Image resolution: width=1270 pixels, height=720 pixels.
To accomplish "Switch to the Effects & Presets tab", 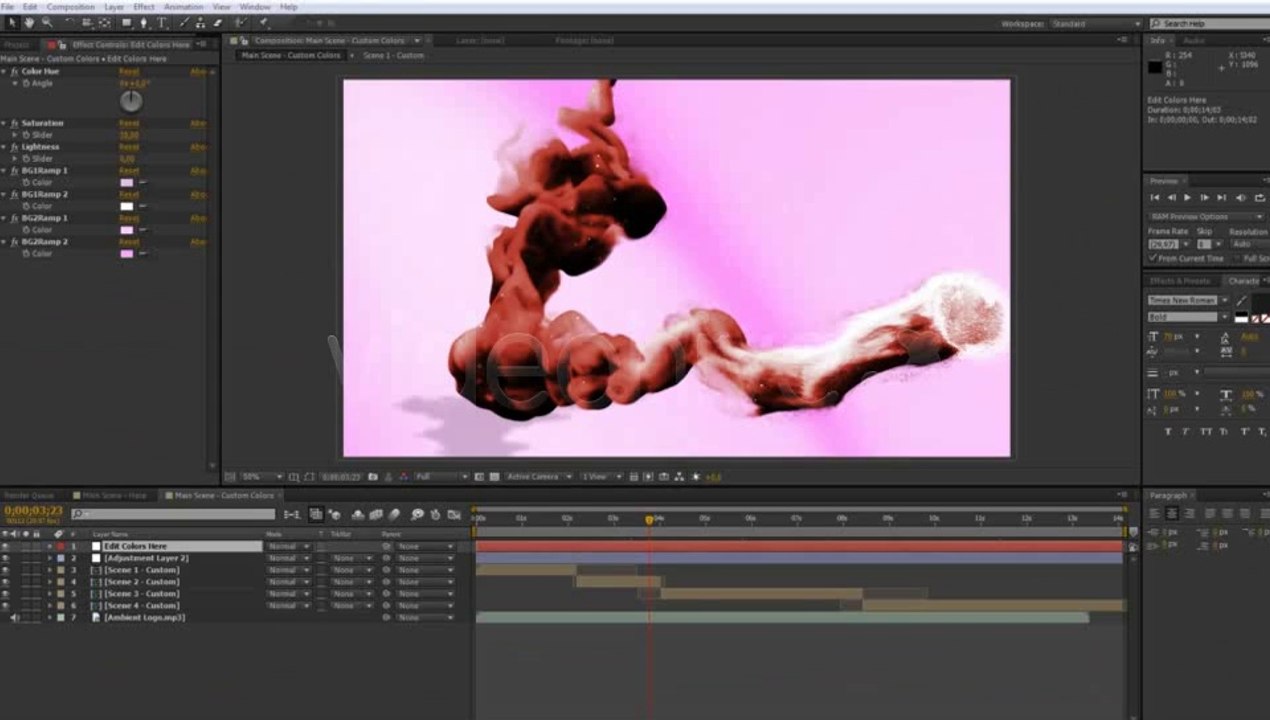I will [x=1180, y=281].
